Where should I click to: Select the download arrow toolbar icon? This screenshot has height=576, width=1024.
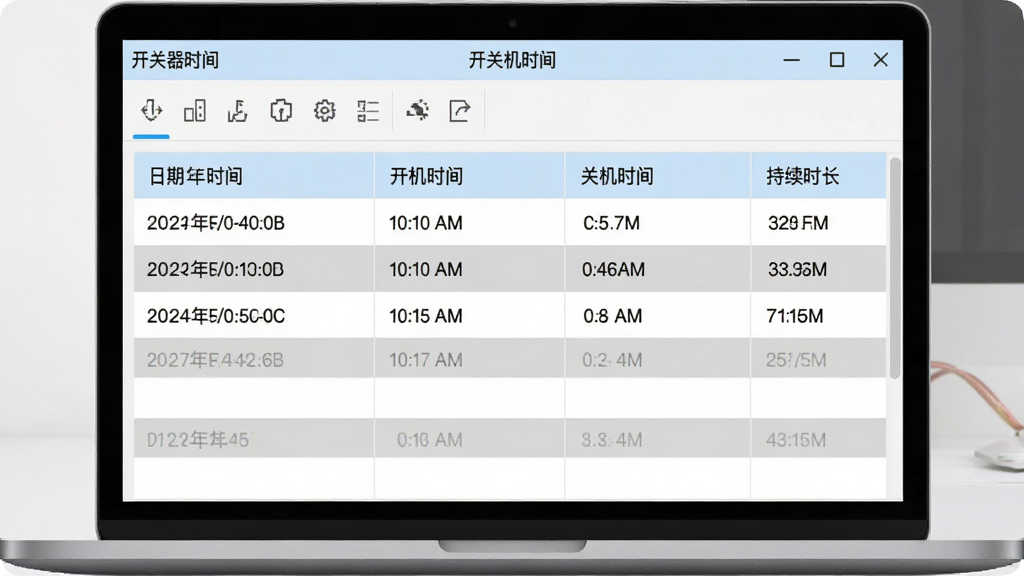[x=152, y=110]
